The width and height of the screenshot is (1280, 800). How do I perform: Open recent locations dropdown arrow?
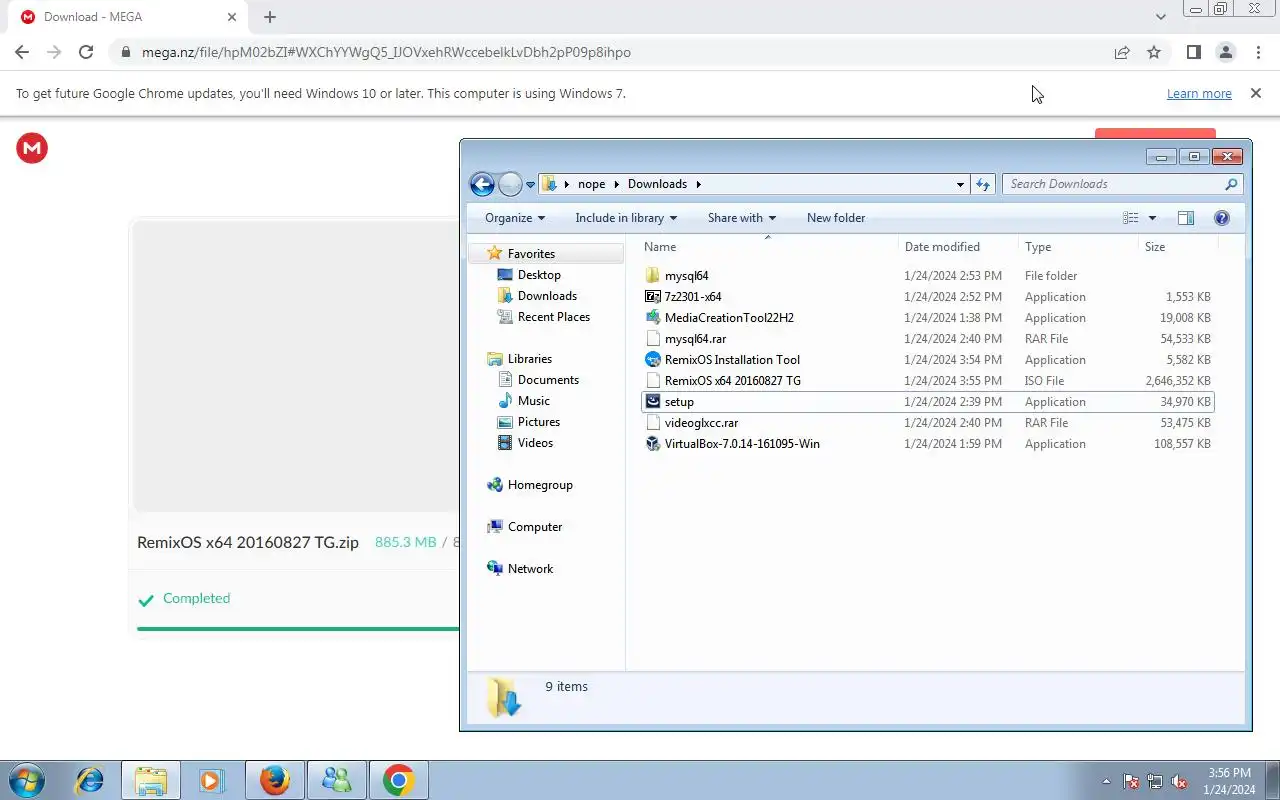pyautogui.click(x=531, y=184)
